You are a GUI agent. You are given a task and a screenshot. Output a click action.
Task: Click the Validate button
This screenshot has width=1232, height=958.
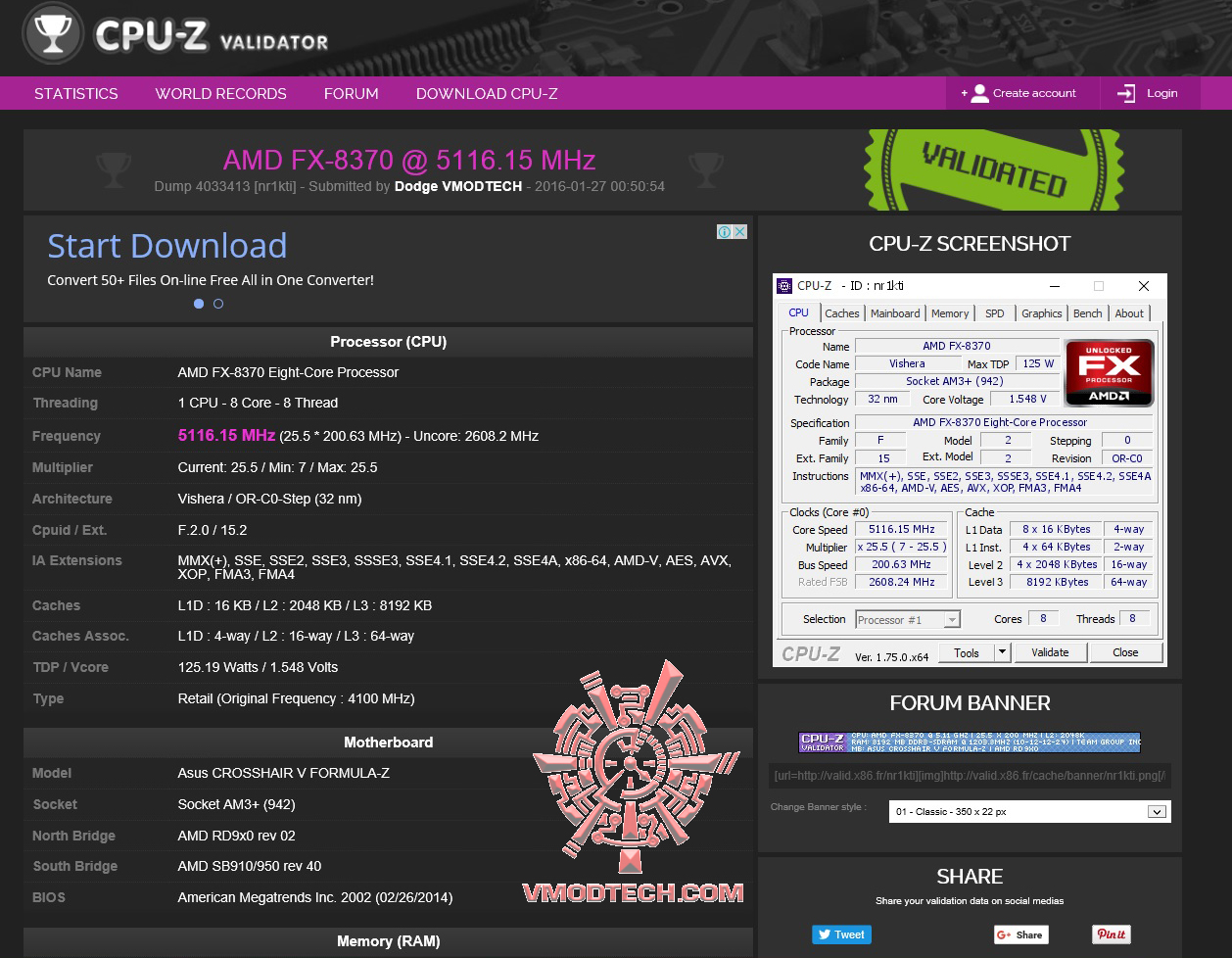[x=1050, y=652]
